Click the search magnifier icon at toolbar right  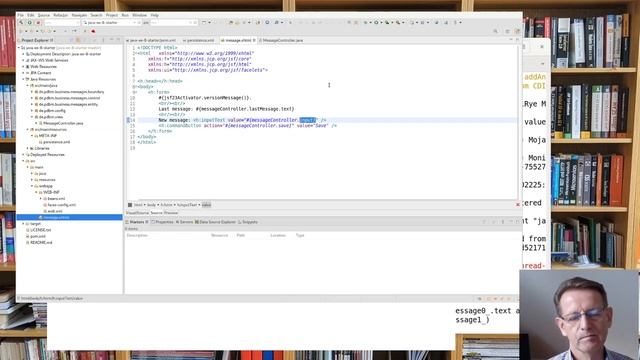[x=496, y=31]
